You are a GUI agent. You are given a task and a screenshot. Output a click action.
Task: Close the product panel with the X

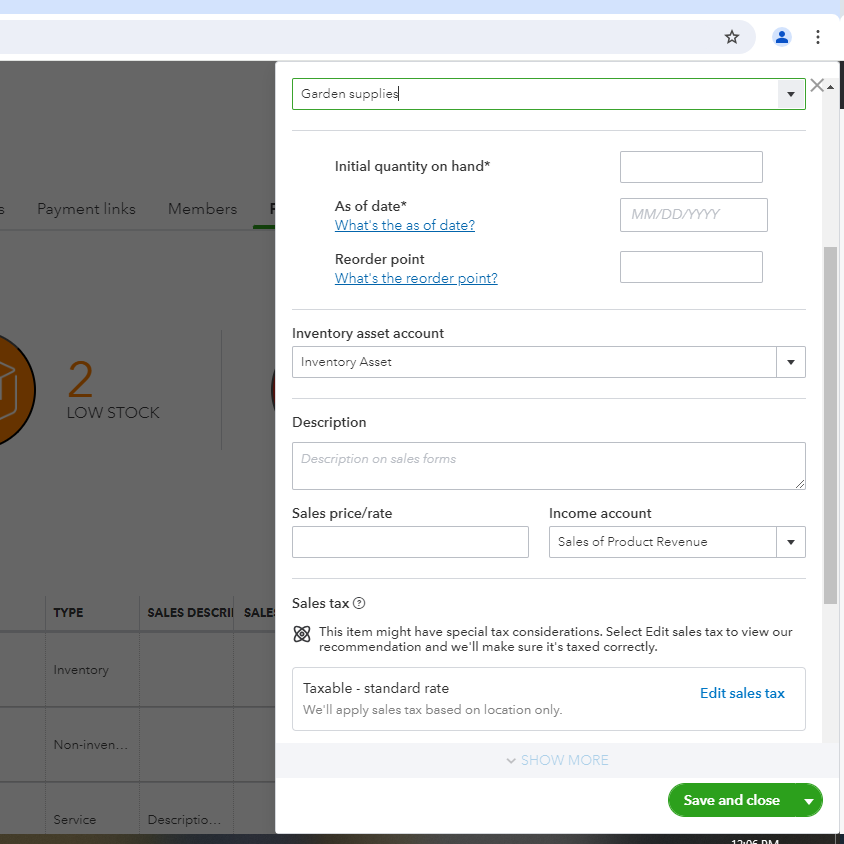tap(817, 85)
